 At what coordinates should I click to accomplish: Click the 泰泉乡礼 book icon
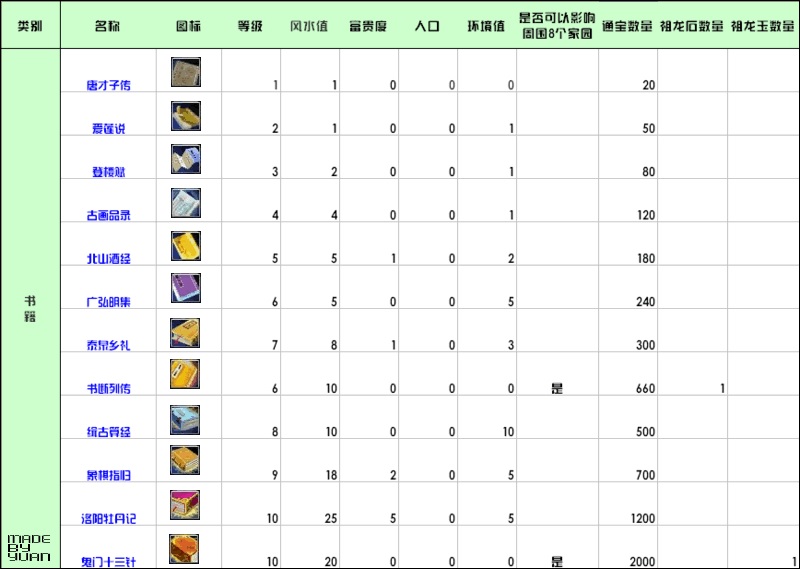(185, 333)
